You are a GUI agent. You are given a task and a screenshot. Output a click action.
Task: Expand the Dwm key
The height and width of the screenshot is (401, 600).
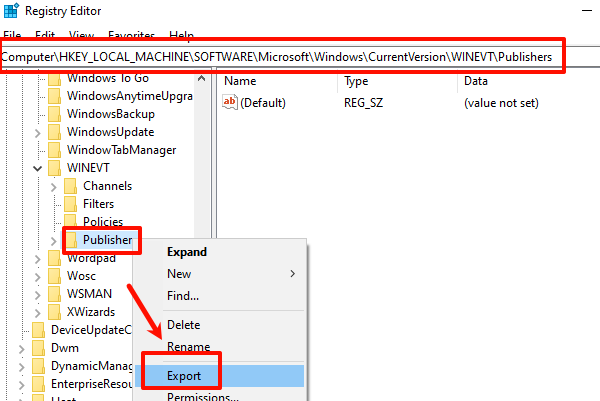click(21, 349)
